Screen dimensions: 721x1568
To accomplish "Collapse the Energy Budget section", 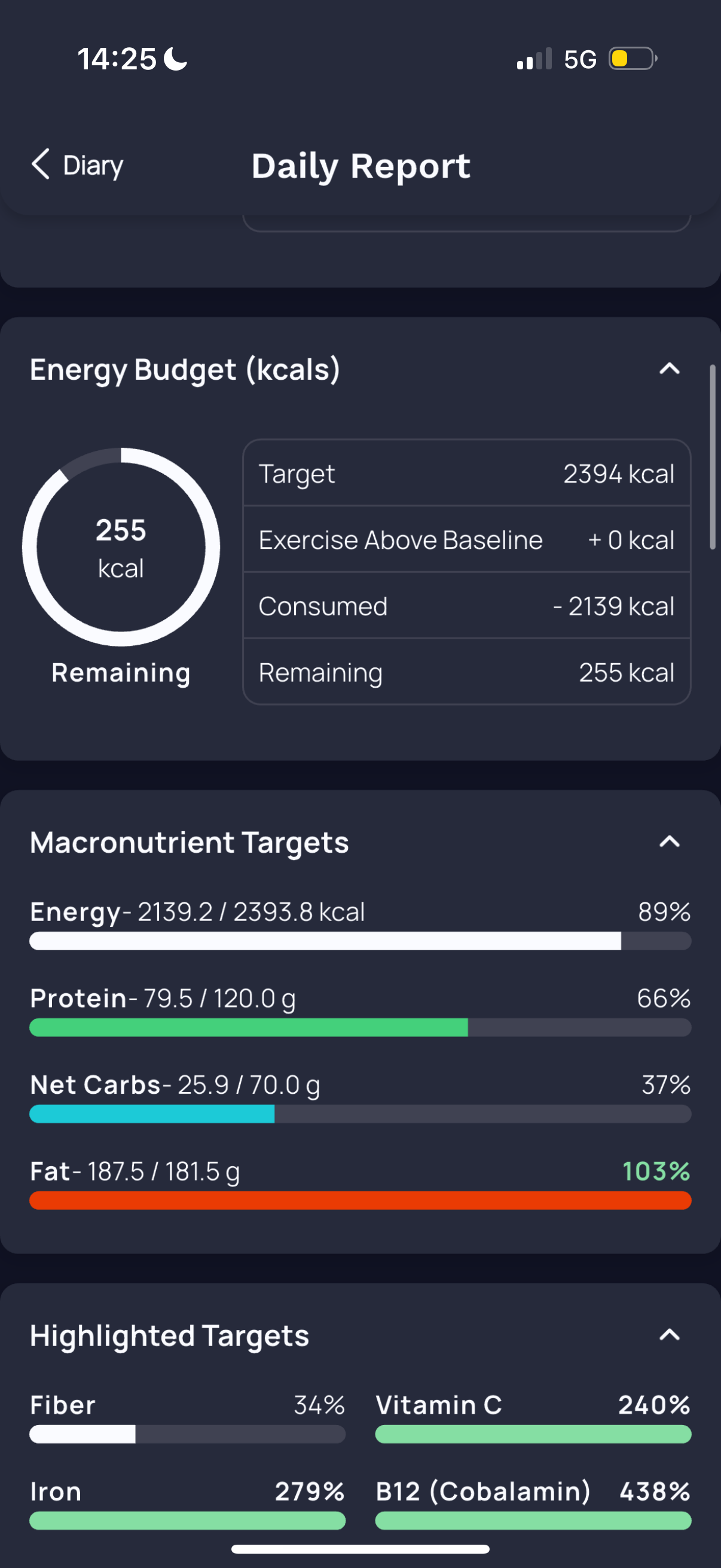I will coord(669,369).
